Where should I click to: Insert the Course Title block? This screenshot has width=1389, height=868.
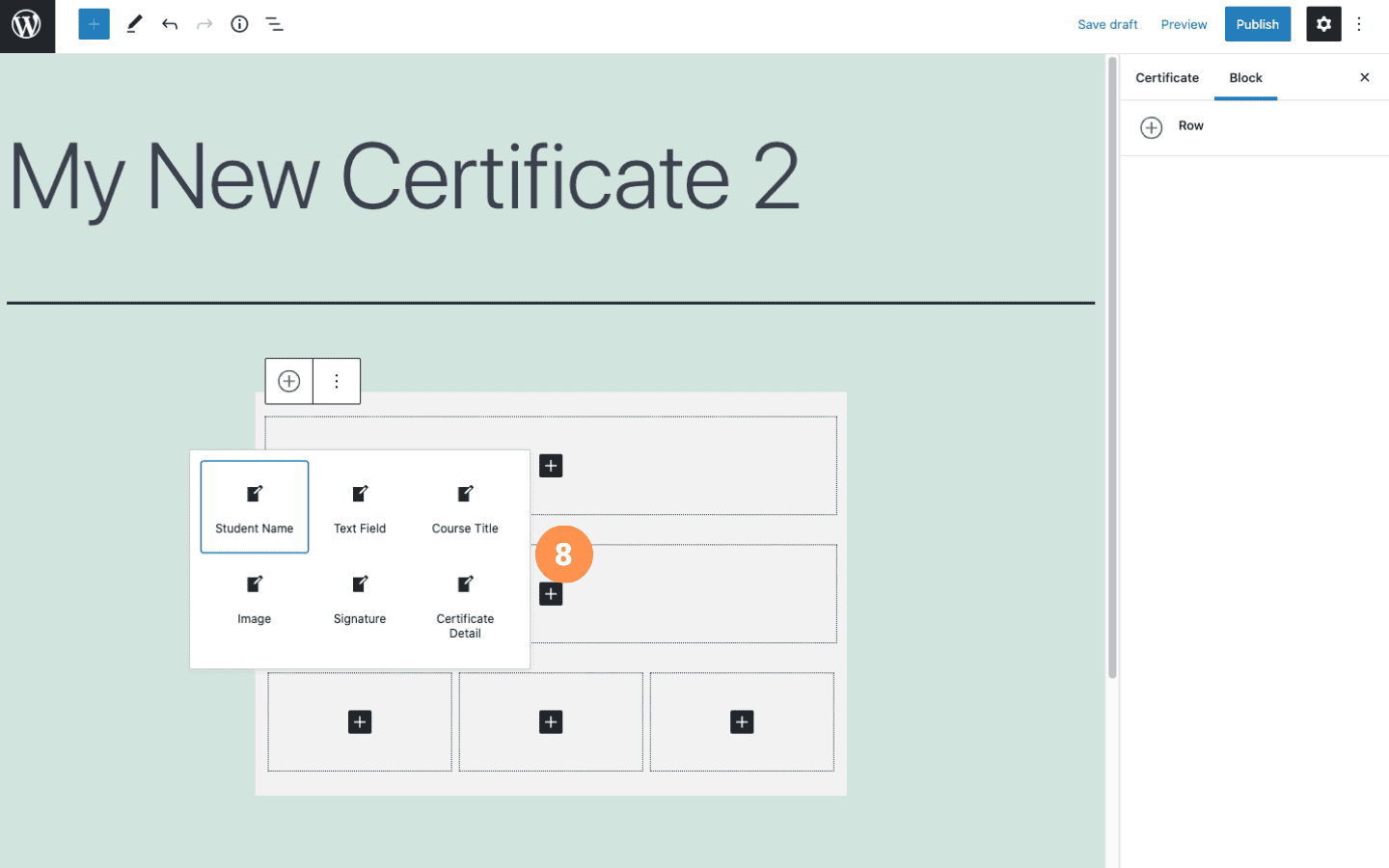465,506
